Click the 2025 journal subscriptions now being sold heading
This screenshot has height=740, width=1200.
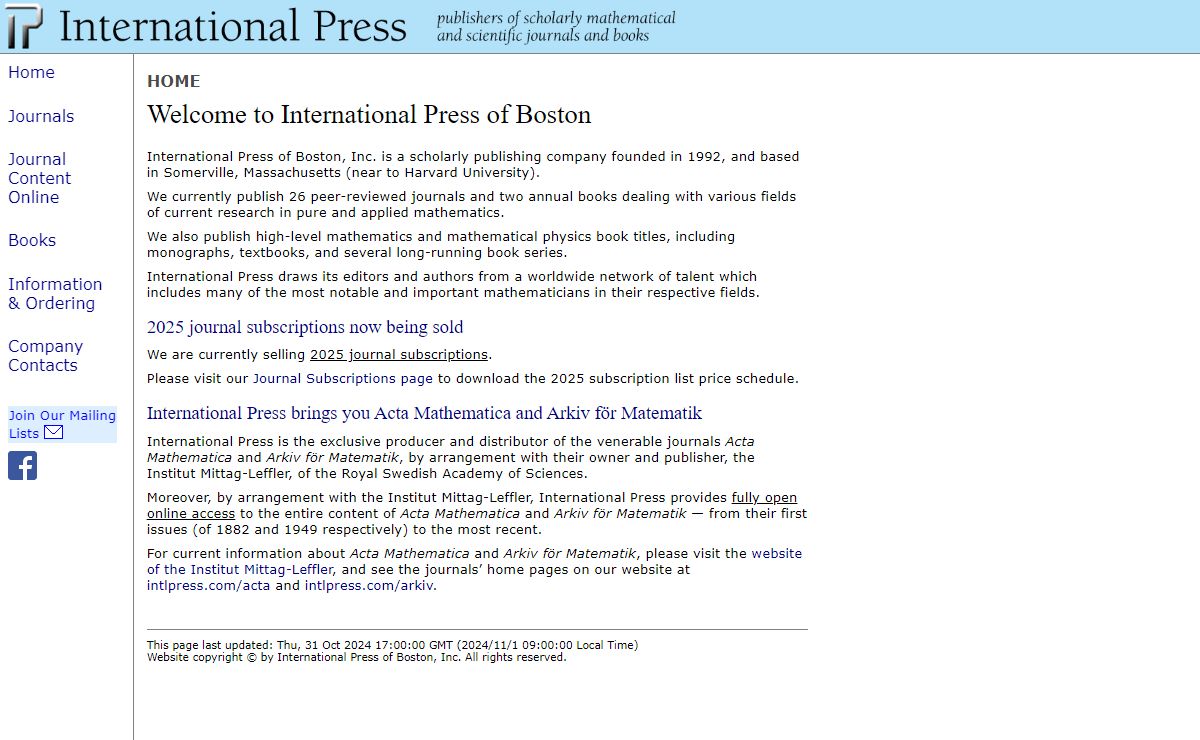click(x=305, y=328)
